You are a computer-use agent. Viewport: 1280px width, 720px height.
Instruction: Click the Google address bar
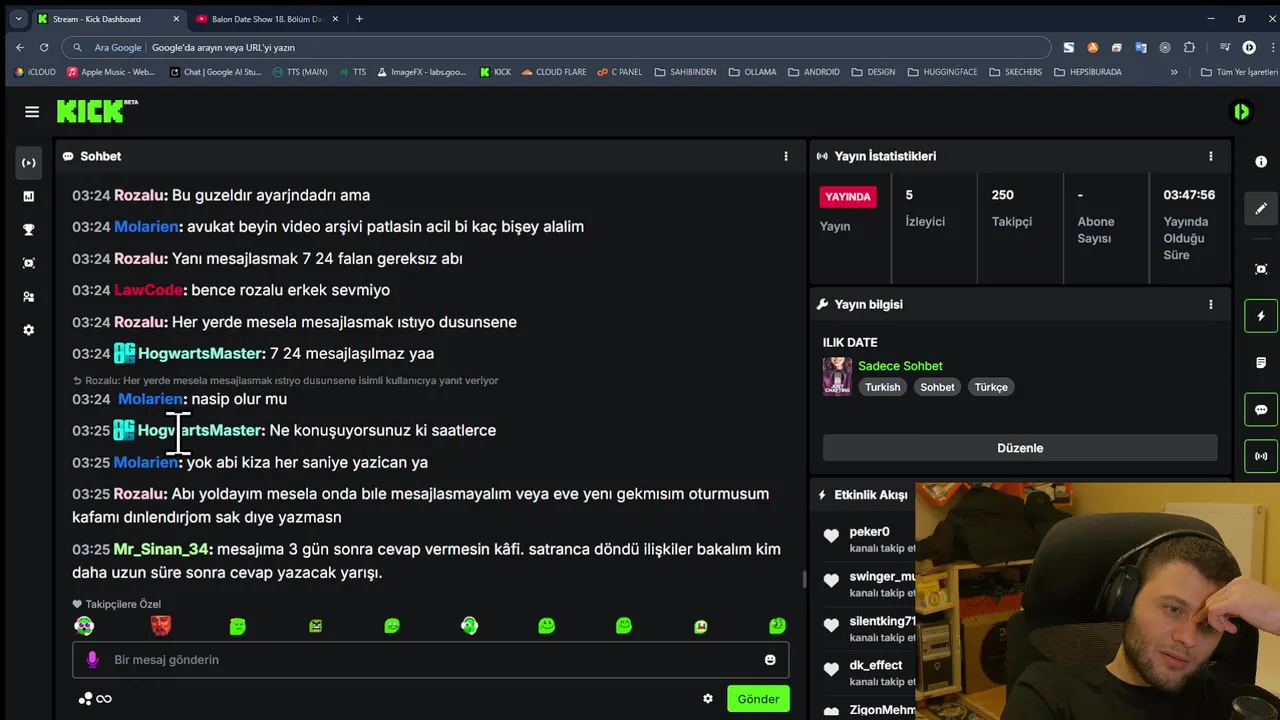point(556,47)
